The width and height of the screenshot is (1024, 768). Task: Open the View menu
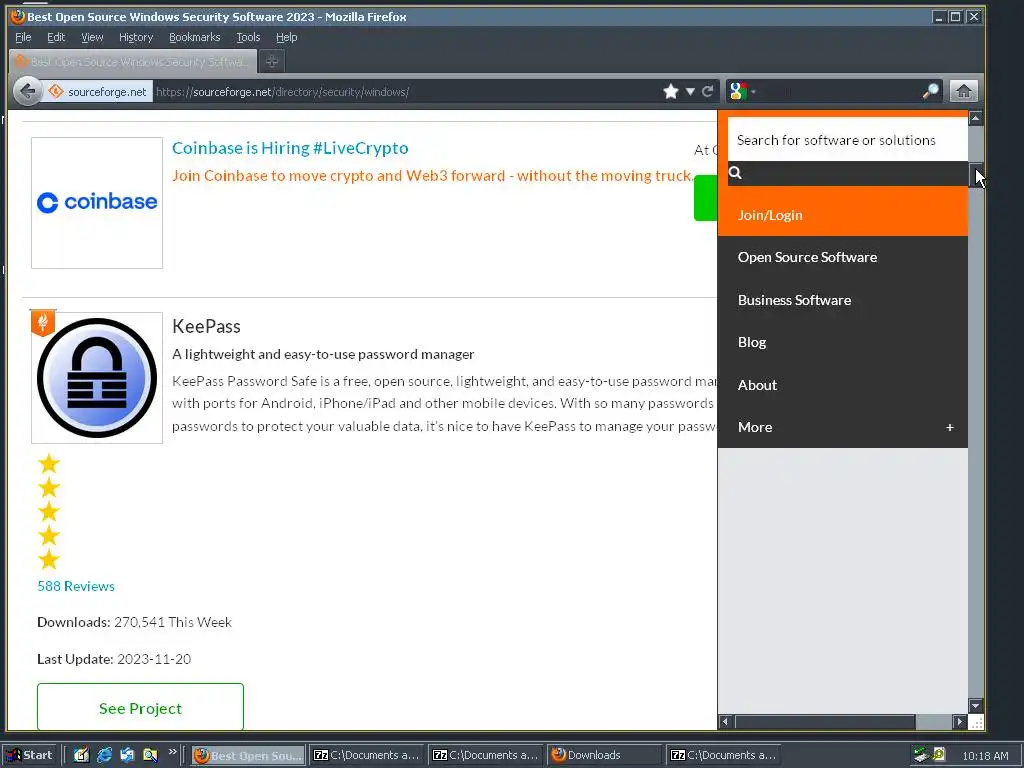(x=92, y=37)
